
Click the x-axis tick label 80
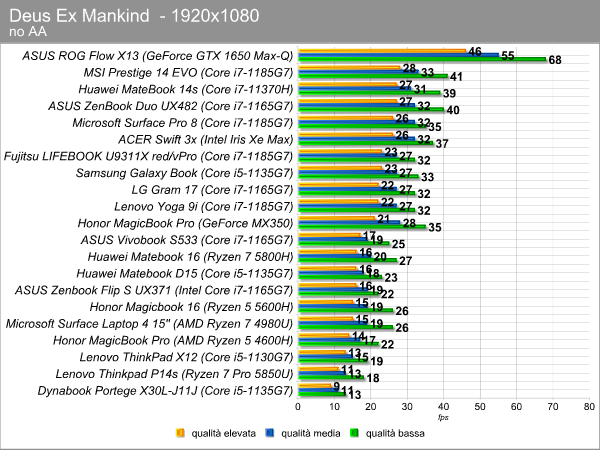[x=589, y=407]
